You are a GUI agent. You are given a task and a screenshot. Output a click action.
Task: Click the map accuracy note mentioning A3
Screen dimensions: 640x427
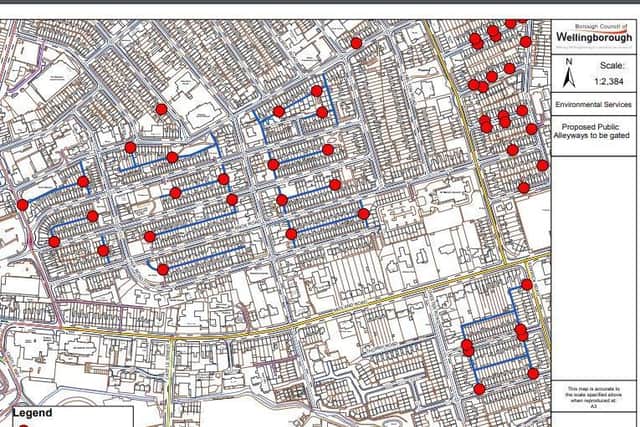tap(593, 397)
